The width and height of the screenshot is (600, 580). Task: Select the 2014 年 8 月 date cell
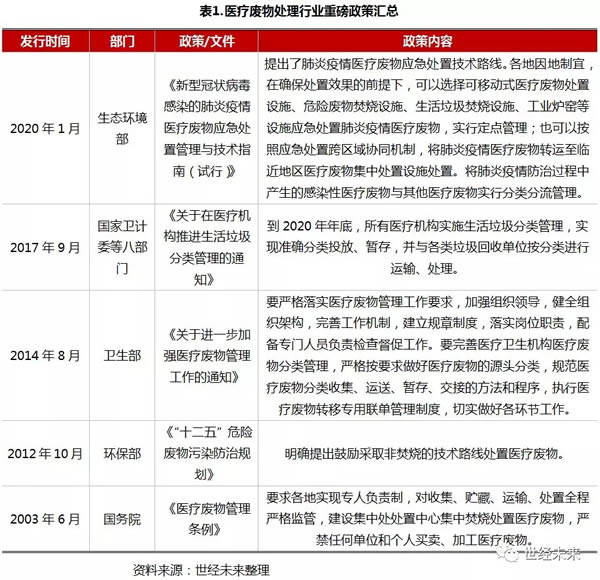click(x=45, y=355)
